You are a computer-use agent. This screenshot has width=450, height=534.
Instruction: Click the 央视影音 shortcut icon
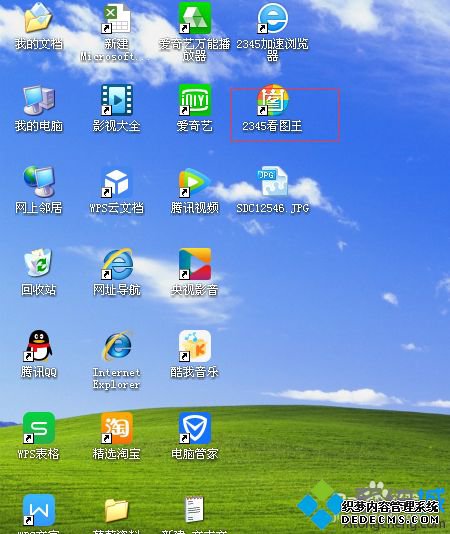pyautogui.click(x=195, y=264)
